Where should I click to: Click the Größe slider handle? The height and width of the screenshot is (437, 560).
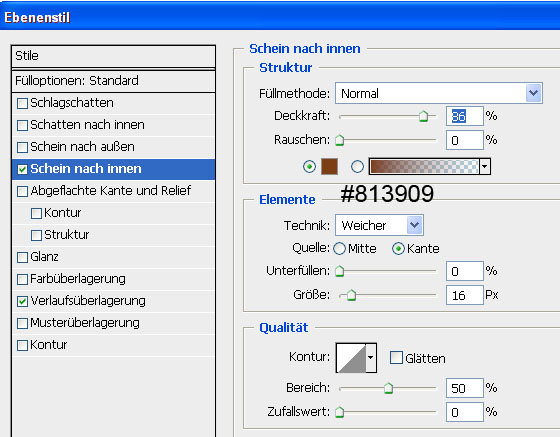[x=351, y=295]
